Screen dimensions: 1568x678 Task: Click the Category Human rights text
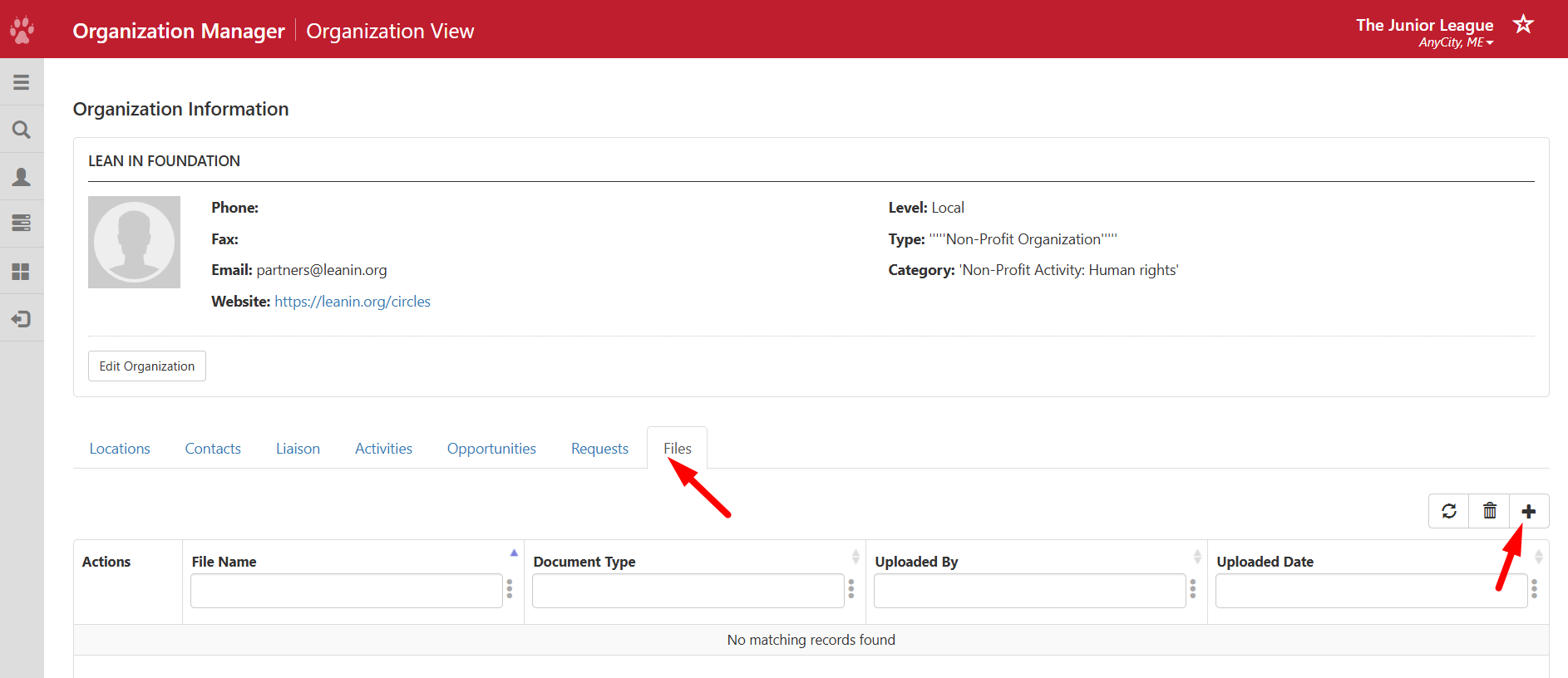click(1033, 270)
